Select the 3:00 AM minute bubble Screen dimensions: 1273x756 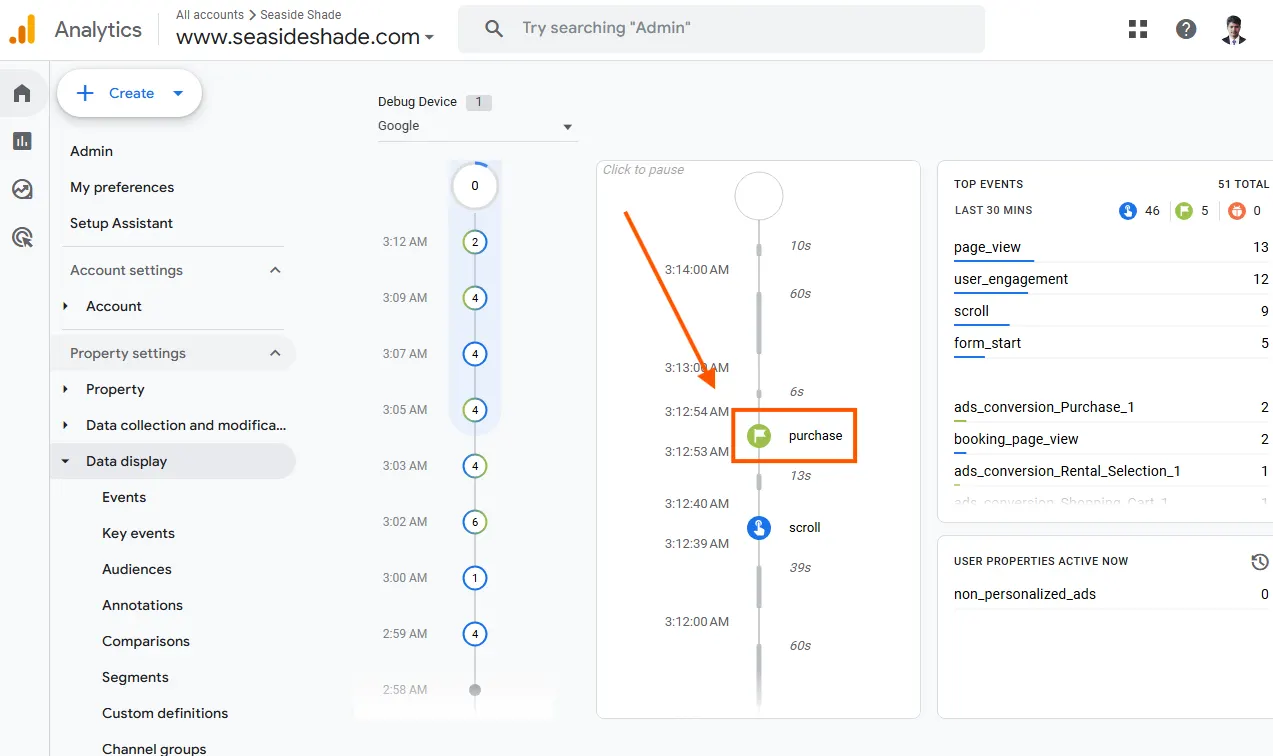(475, 577)
